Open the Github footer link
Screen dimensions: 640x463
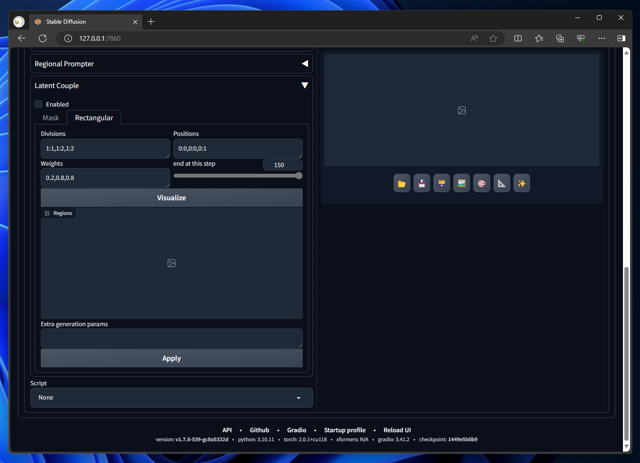[259, 430]
